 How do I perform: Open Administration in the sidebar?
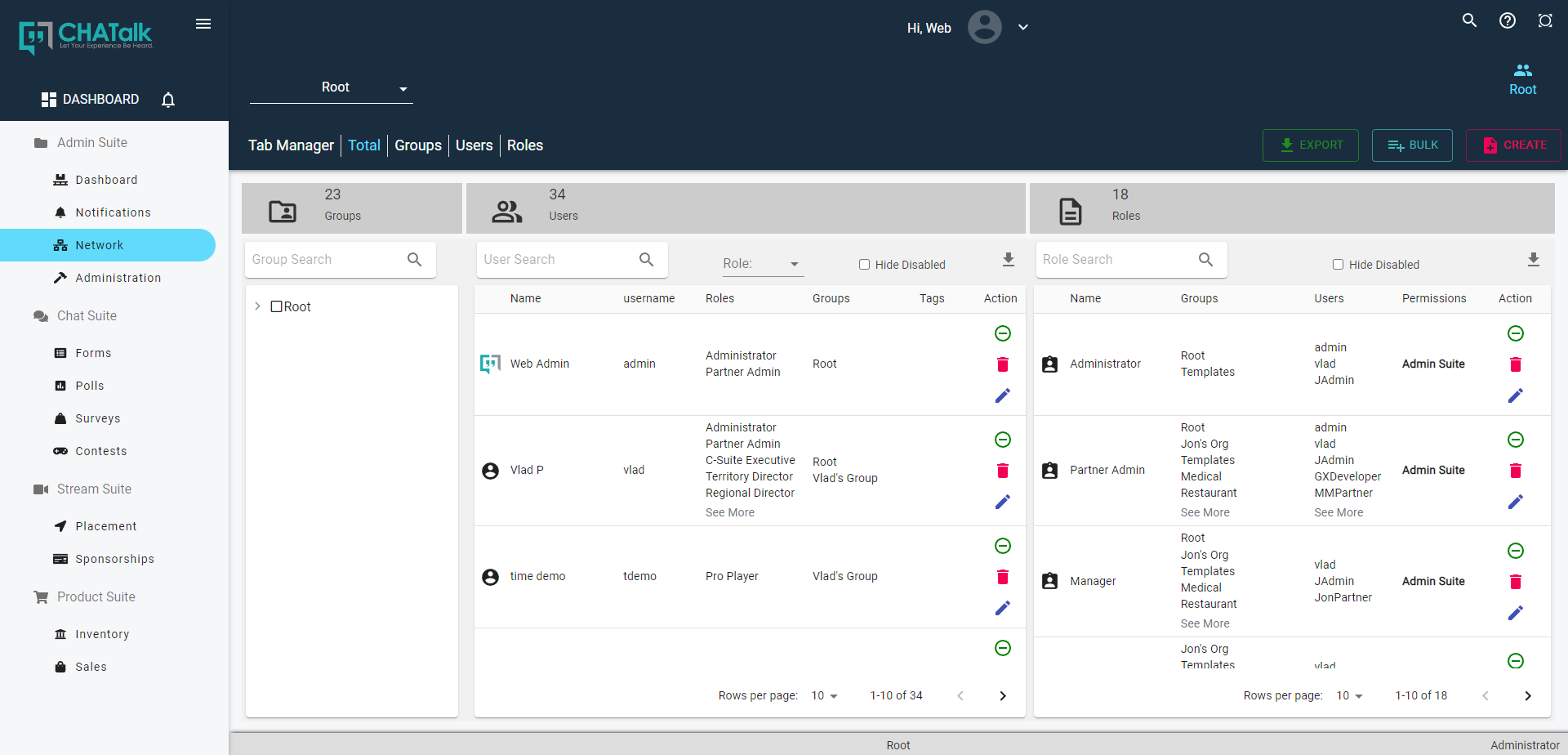click(x=108, y=278)
